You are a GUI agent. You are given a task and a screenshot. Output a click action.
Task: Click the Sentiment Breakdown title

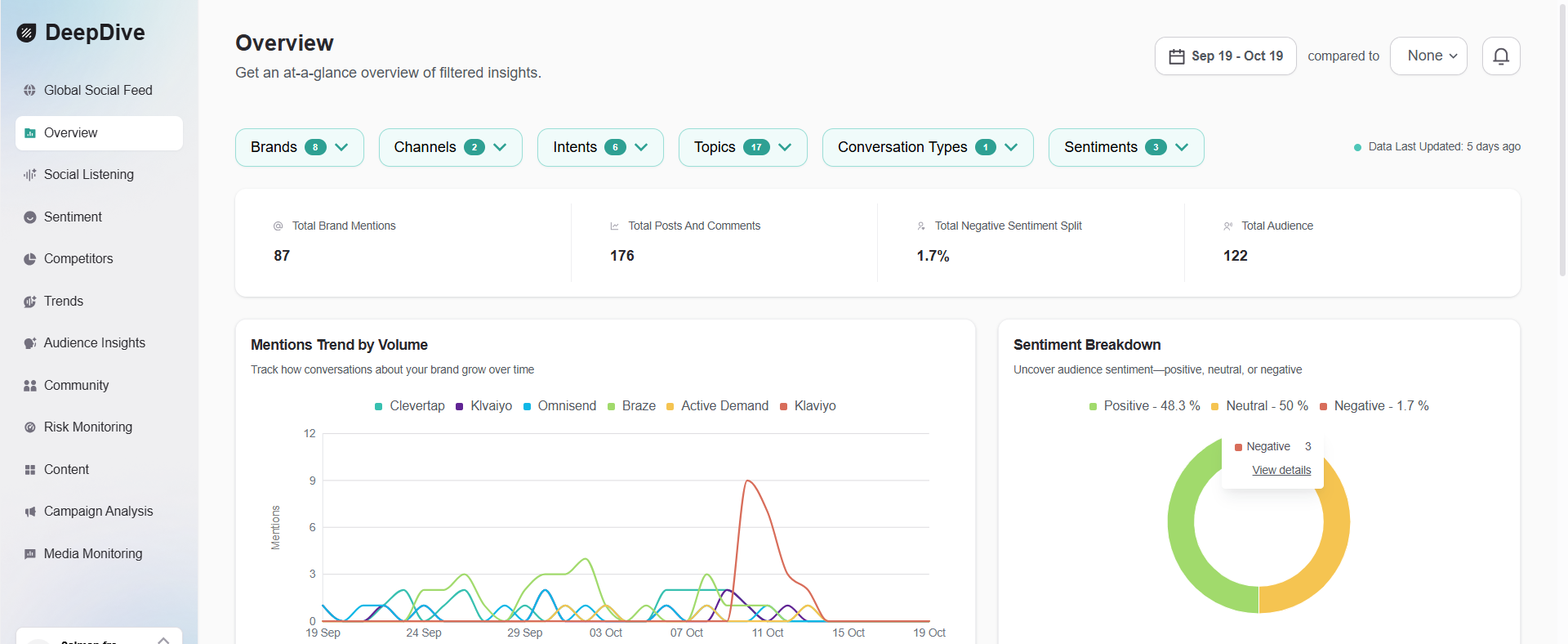point(1087,345)
